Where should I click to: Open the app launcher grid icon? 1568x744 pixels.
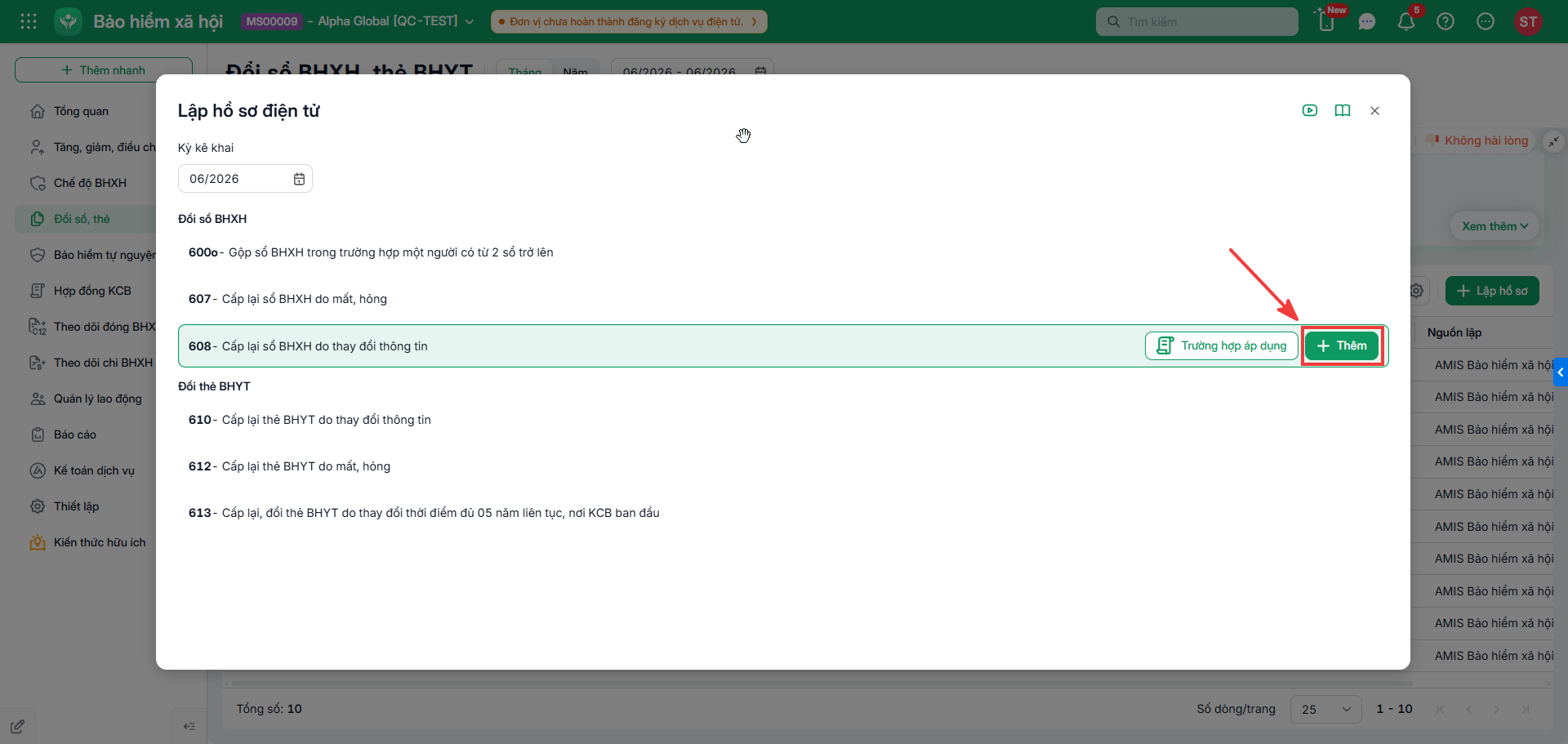coord(29,21)
